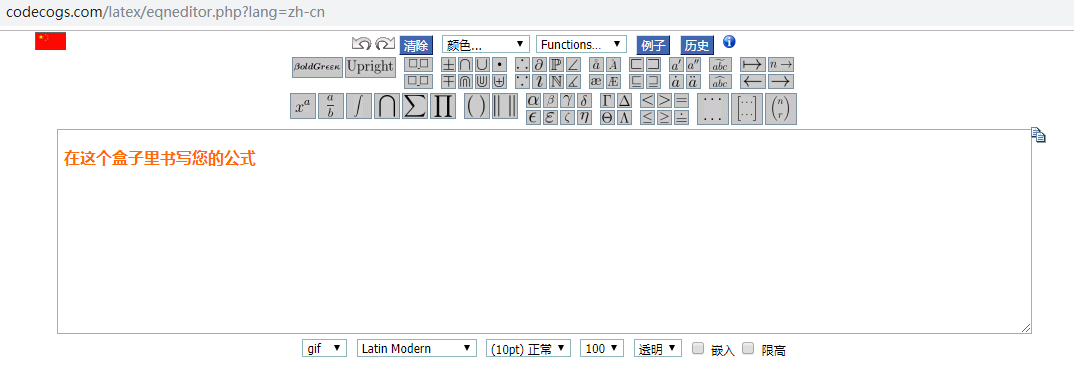Change the gif output format dropdown
The image size is (1074, 390).
point(325,348)
